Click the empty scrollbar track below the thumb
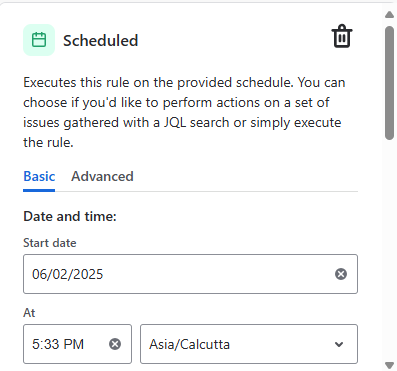The image size is (397, 371). coord(389,250)
